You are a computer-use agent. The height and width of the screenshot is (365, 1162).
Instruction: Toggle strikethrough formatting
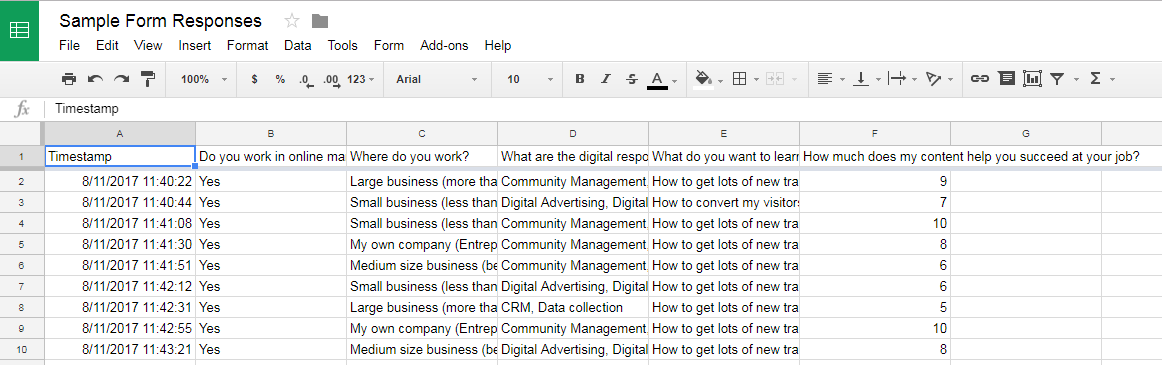[x=631, y=79]
